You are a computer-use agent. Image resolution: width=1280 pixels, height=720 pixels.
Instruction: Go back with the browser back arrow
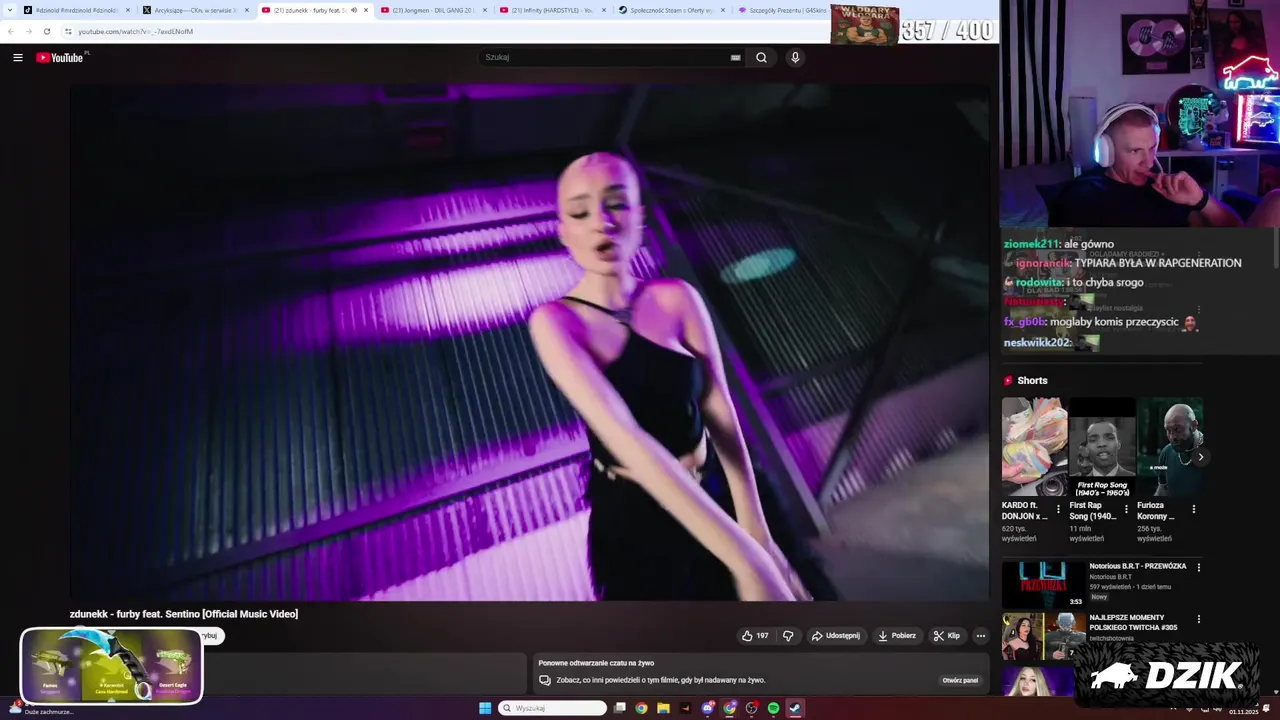point(11,31)
